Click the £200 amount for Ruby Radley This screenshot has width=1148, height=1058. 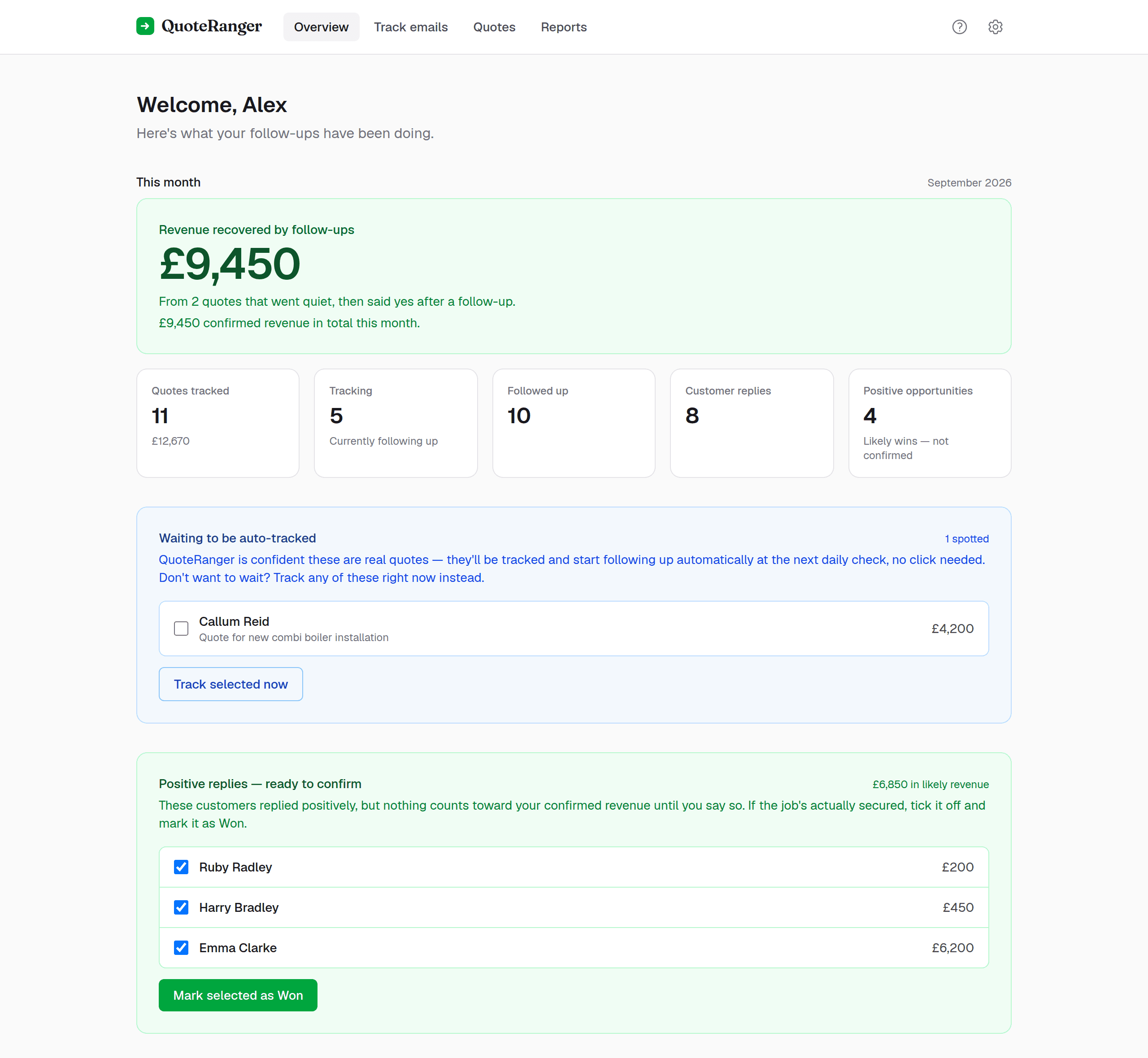[x=958, y=867]
